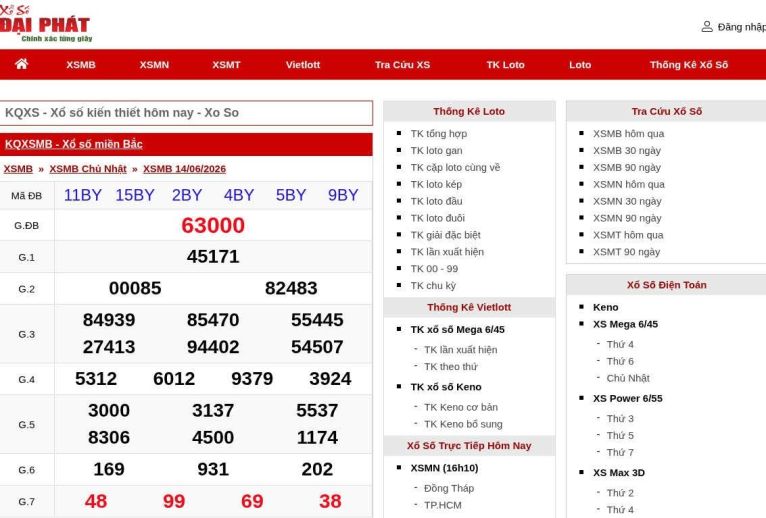Click Mã ĐB code 11BY
Viewport: 766px width, 518px height.
tap(83, 195)
